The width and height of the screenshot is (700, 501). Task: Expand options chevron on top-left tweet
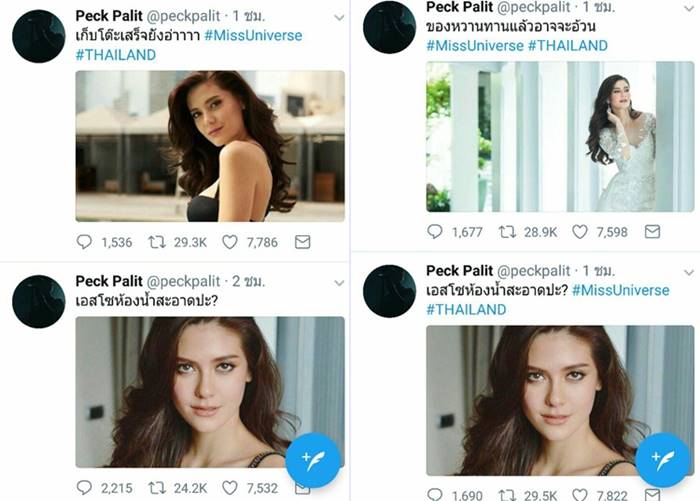coord(339,17)
